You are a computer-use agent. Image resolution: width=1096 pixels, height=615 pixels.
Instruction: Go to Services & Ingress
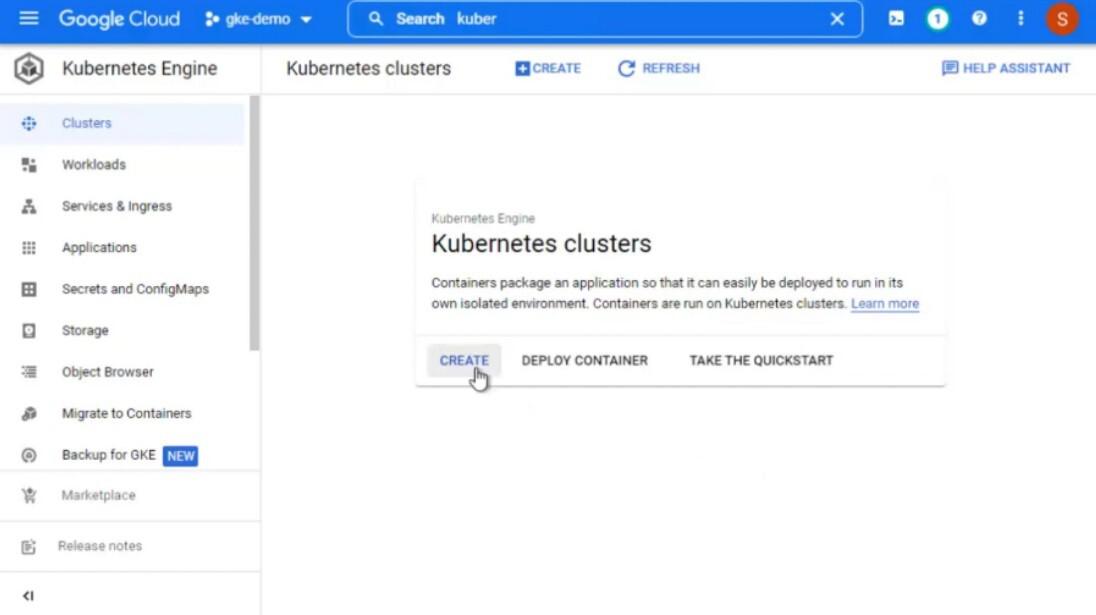pyautogui.click(x=117, y=206)
